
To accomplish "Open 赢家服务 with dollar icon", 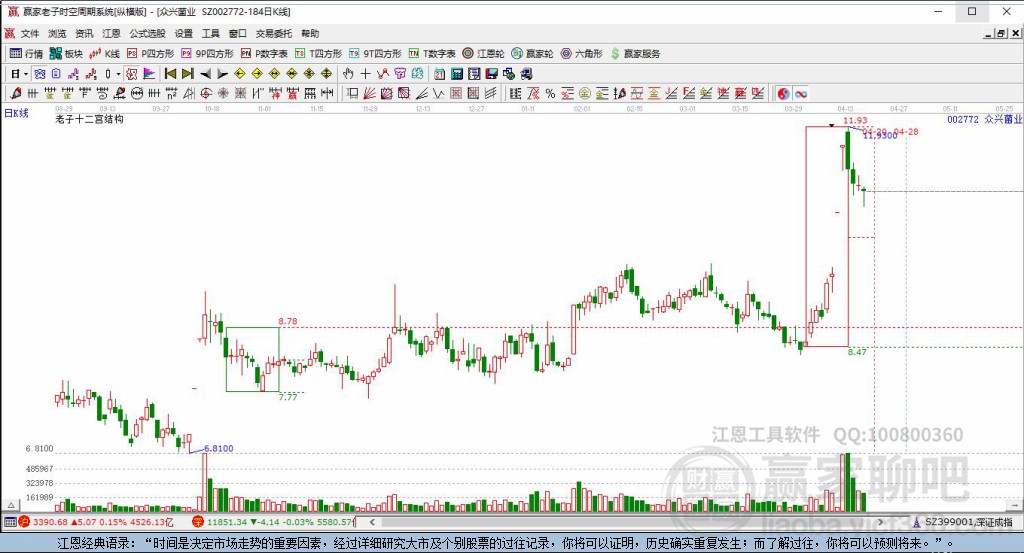I will [635, 54].
